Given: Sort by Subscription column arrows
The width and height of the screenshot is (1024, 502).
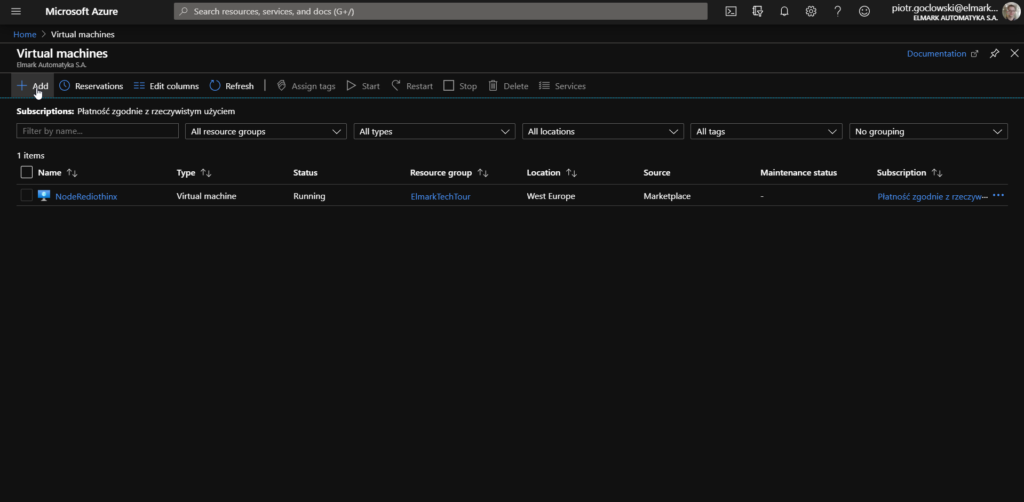Looking at the screenshot, I should (x=937, y=173).
